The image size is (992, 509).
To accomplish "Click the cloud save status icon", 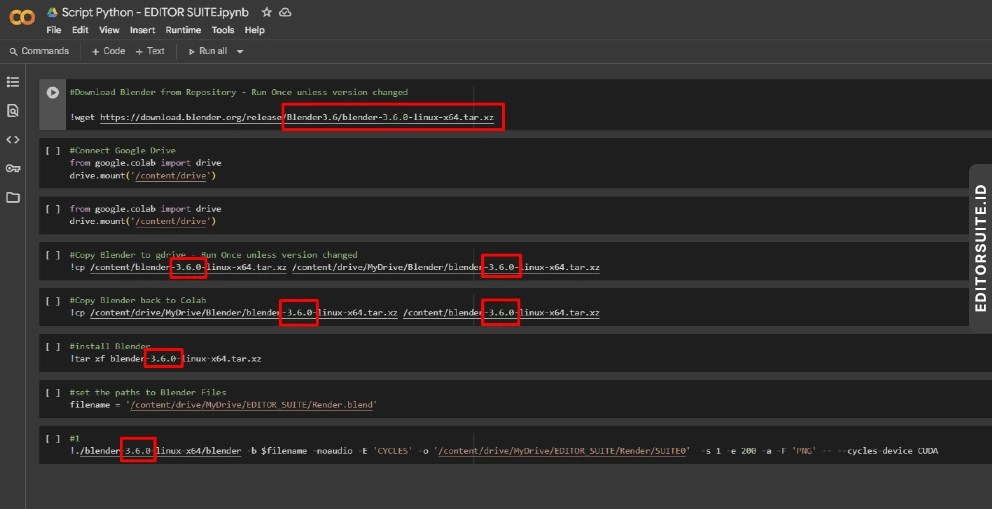I will click(x=285, y=13).
